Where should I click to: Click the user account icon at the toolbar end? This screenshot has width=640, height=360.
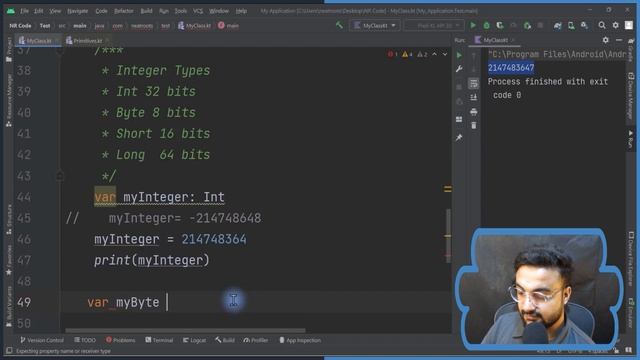click(629, 25)
